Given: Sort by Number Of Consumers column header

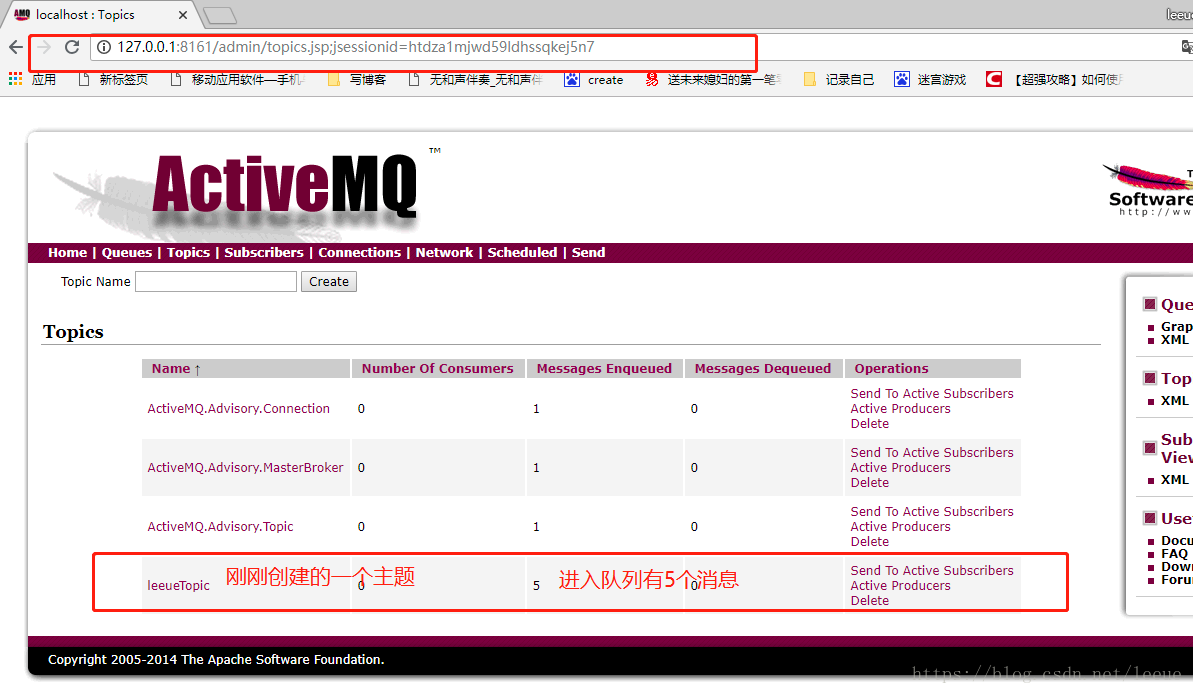Looking at the screenshot, I should pyautogui.click(x=437, y=368).
